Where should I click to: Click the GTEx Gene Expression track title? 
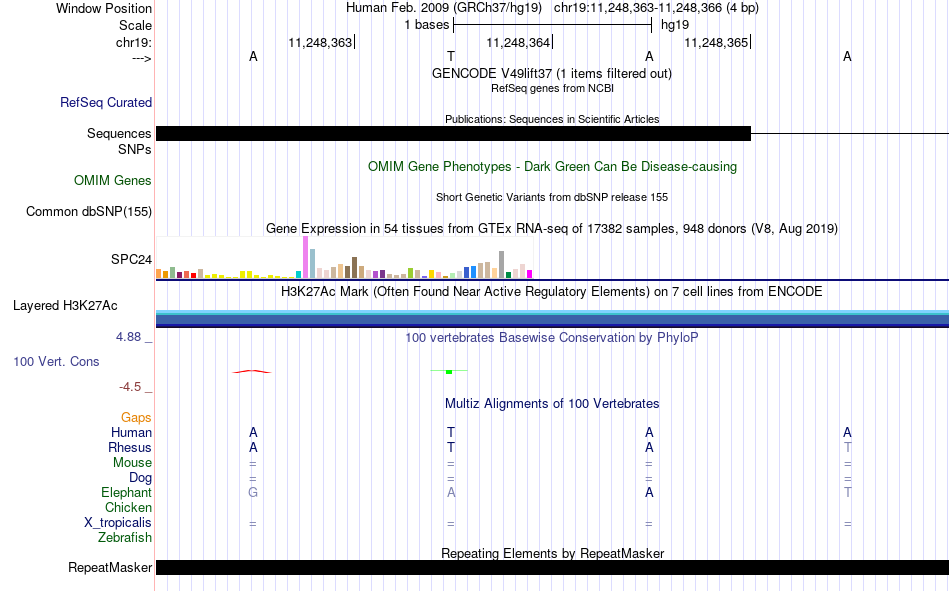coord(552,229)
